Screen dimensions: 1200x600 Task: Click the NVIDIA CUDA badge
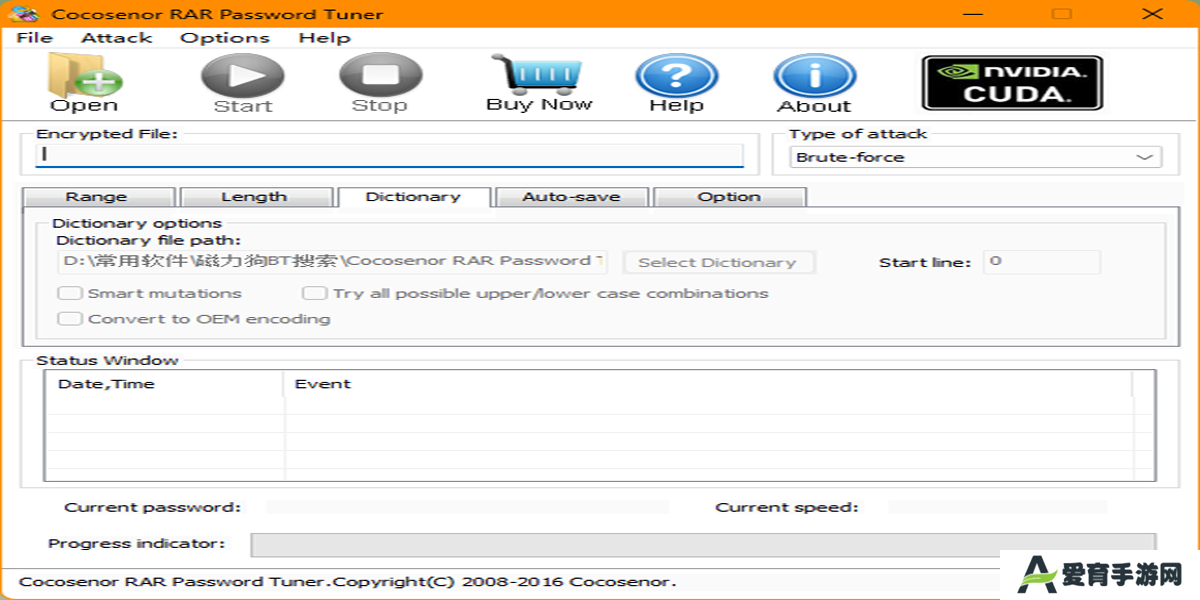(1012, 82)
